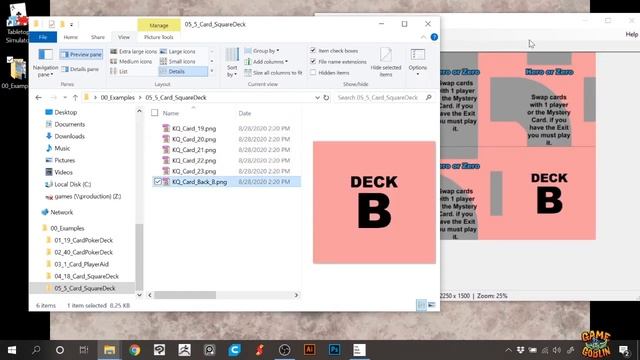Open folder Options button
Screen dimensions: 640x360
tap(418, 62)
